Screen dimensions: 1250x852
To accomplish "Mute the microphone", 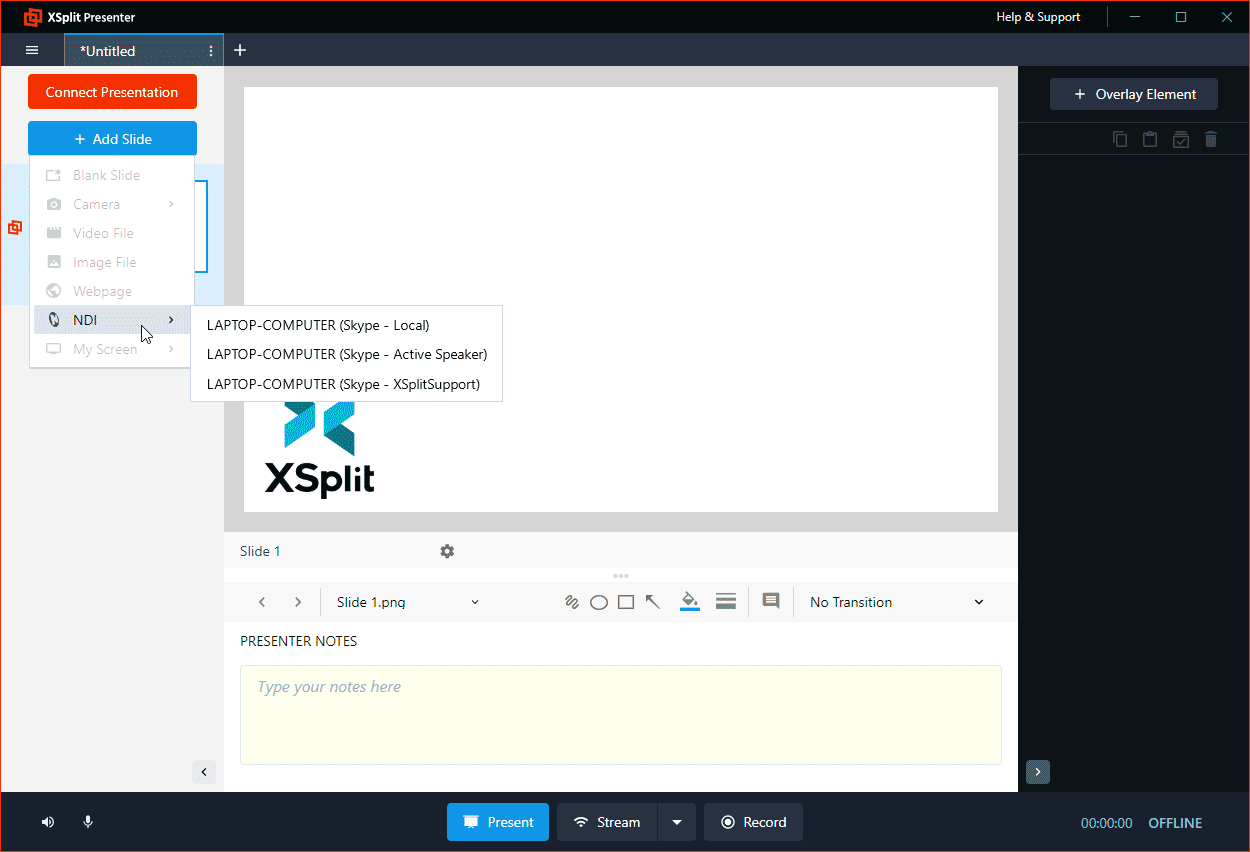I will [88, 822].
